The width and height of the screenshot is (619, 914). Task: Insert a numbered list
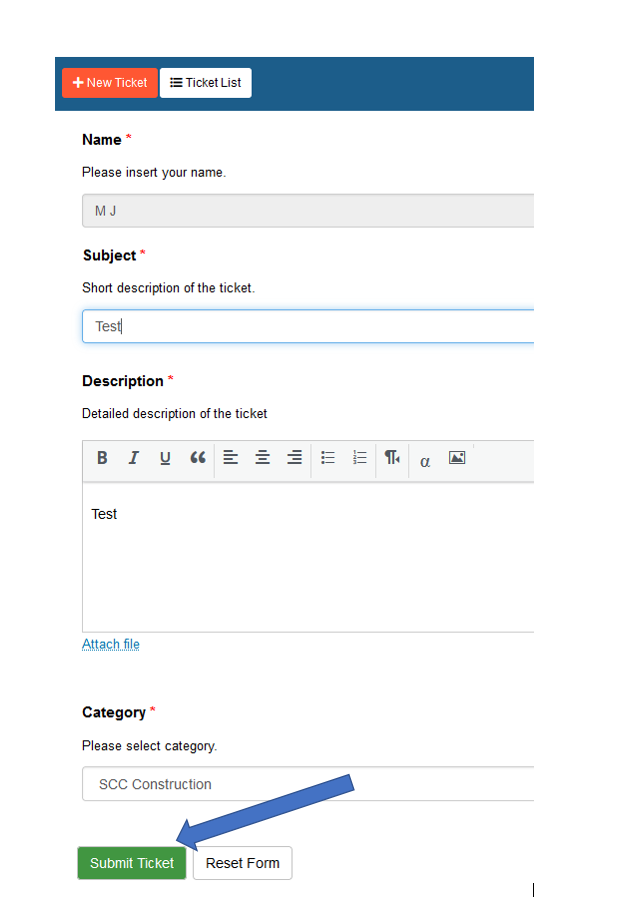click(360, 458)
